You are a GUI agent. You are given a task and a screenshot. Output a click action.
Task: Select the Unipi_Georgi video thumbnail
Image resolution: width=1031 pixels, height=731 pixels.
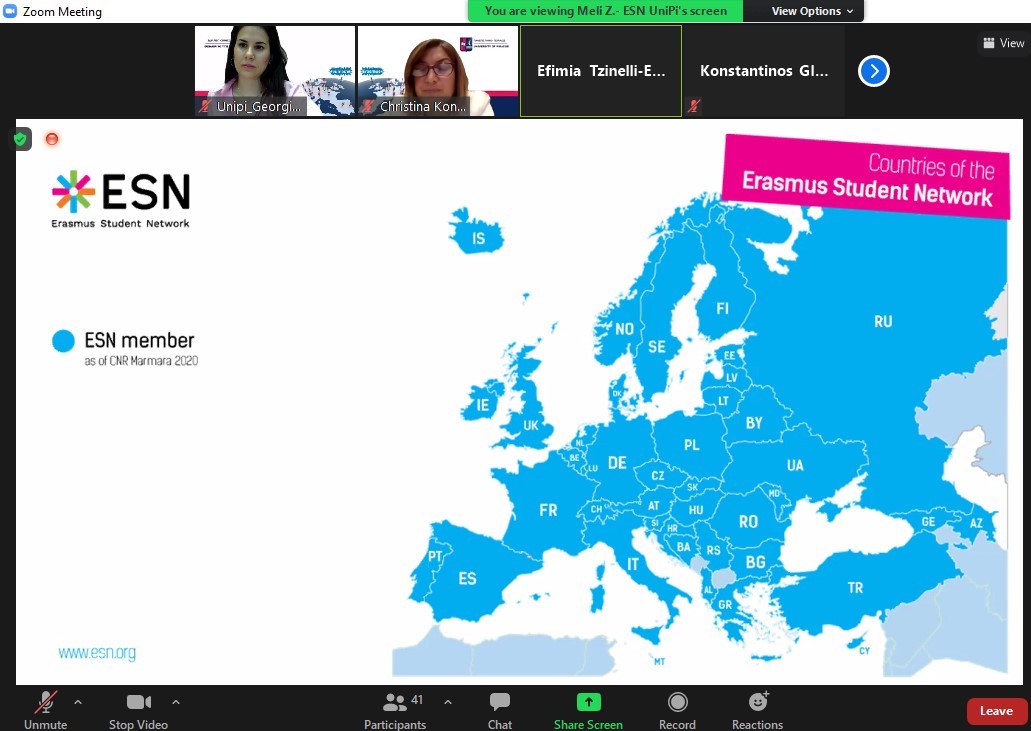point(275,71)
